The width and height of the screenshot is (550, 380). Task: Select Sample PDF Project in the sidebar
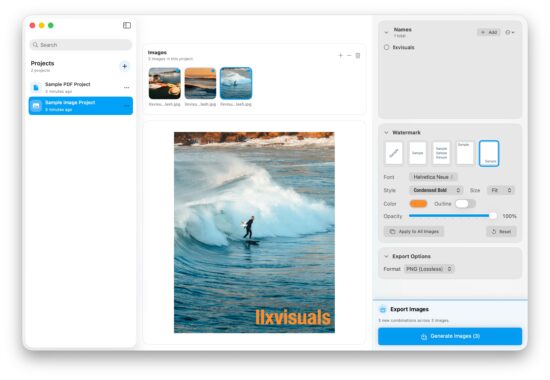(x=81, y=87)
